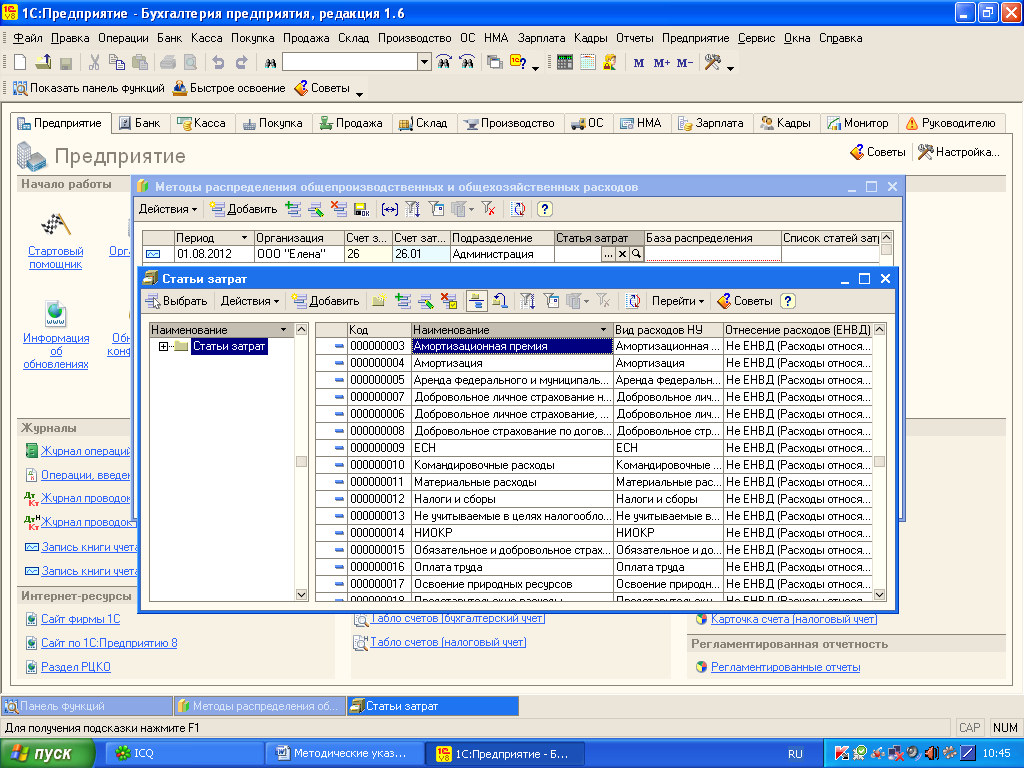Open the Перейти dropdown in Статьи затрат
Viewport: 1024px width, 768px height.
(x=678, y=301)
